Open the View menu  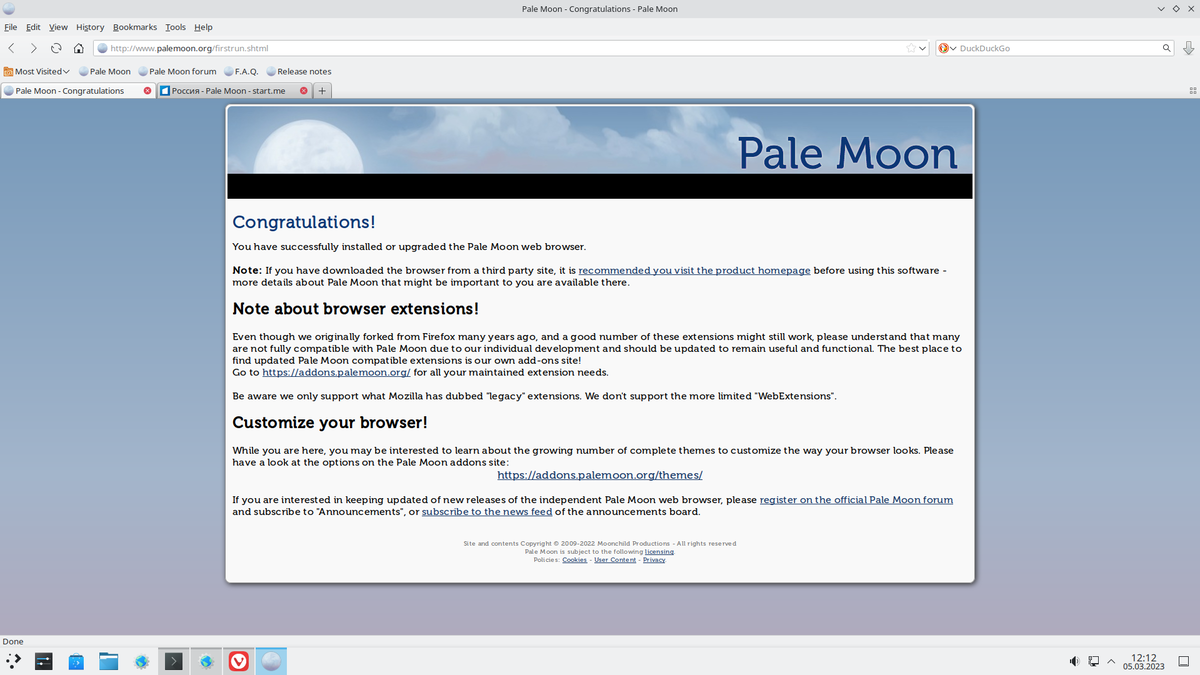(x=58, y=27)
